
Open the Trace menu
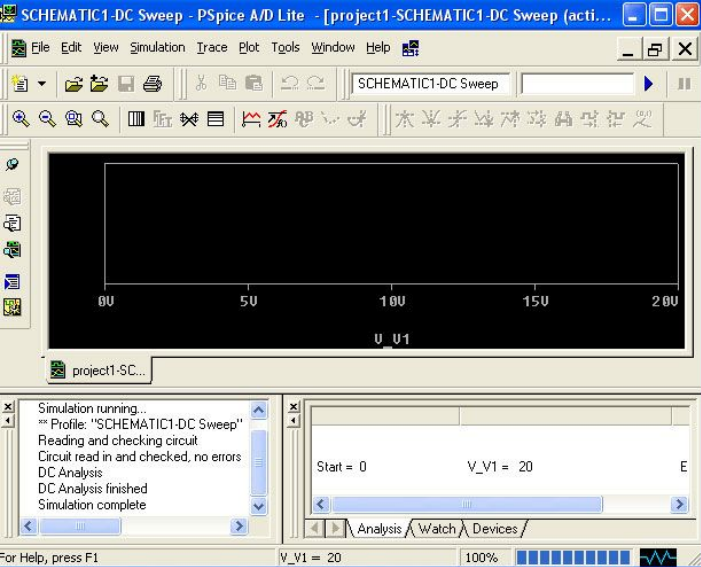[212, 47]
